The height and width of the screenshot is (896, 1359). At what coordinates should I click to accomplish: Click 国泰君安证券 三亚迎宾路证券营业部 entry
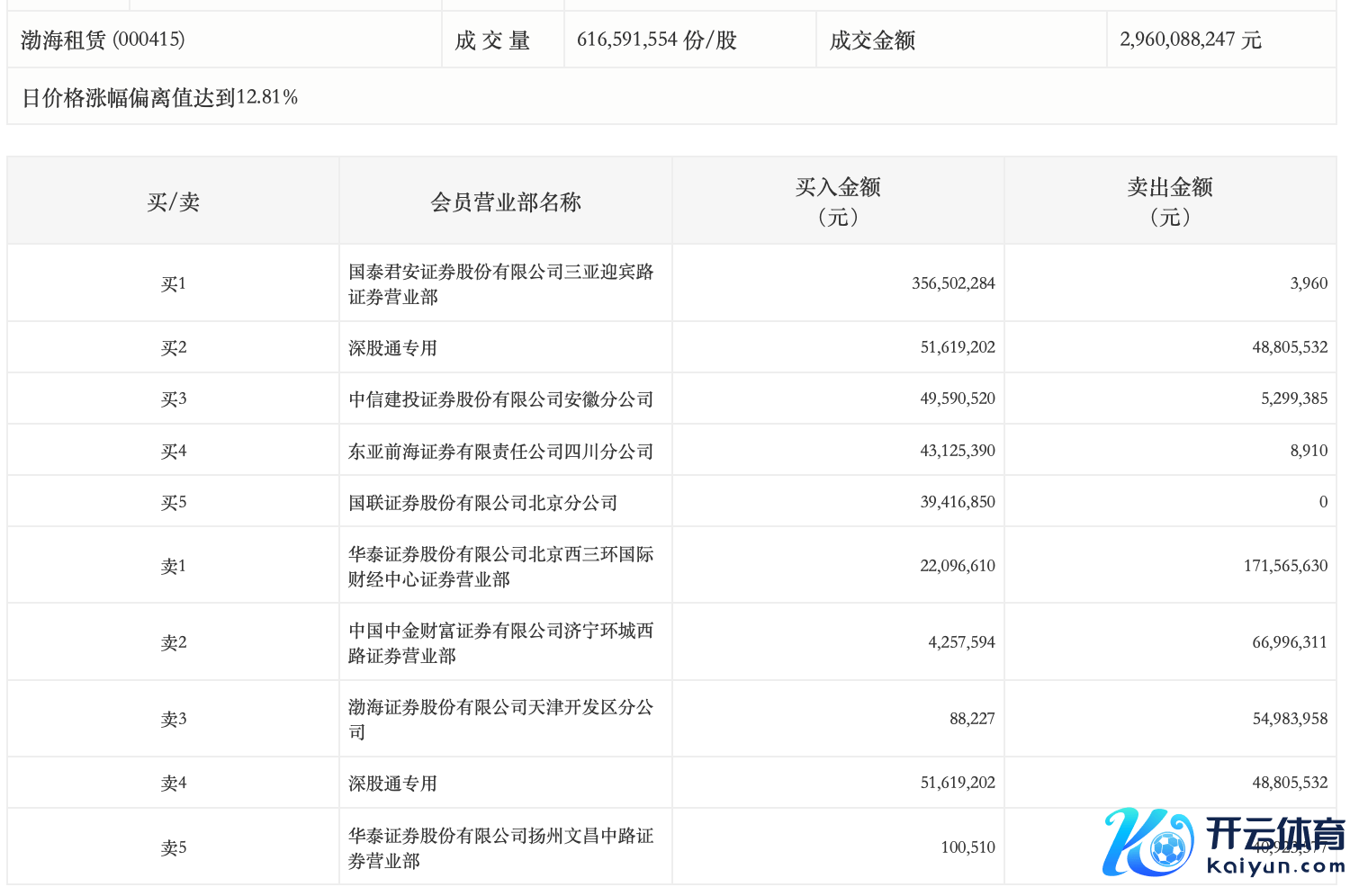(x=500, y=283)
